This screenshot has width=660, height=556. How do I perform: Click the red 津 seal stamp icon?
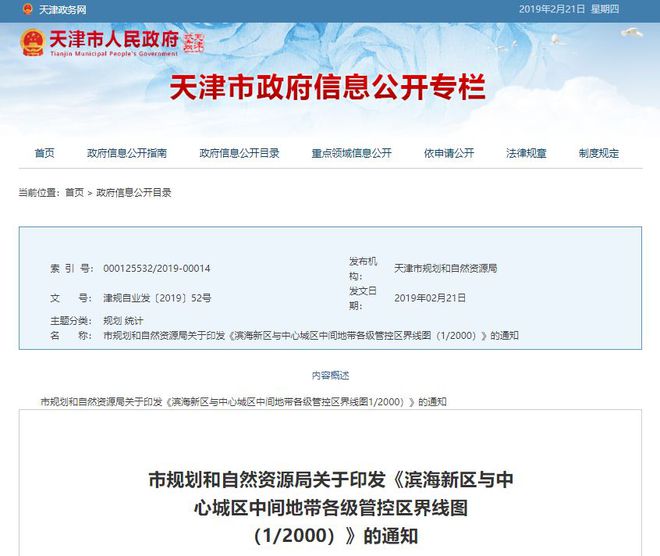point(193,43)
